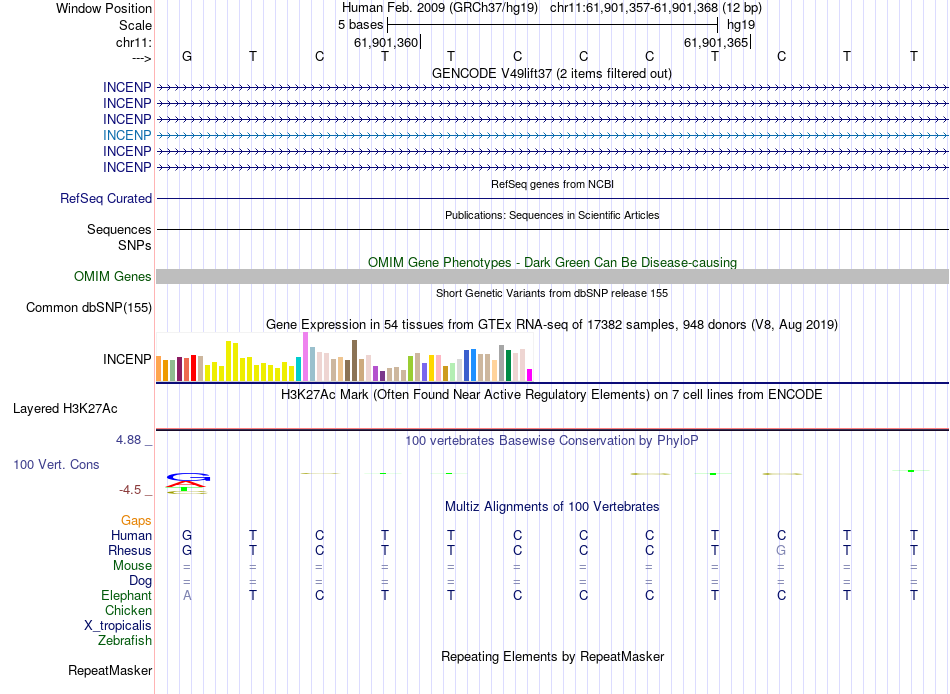
Task: Click the 61,901,365 ruler coordinate
Action: pos(716,42)
